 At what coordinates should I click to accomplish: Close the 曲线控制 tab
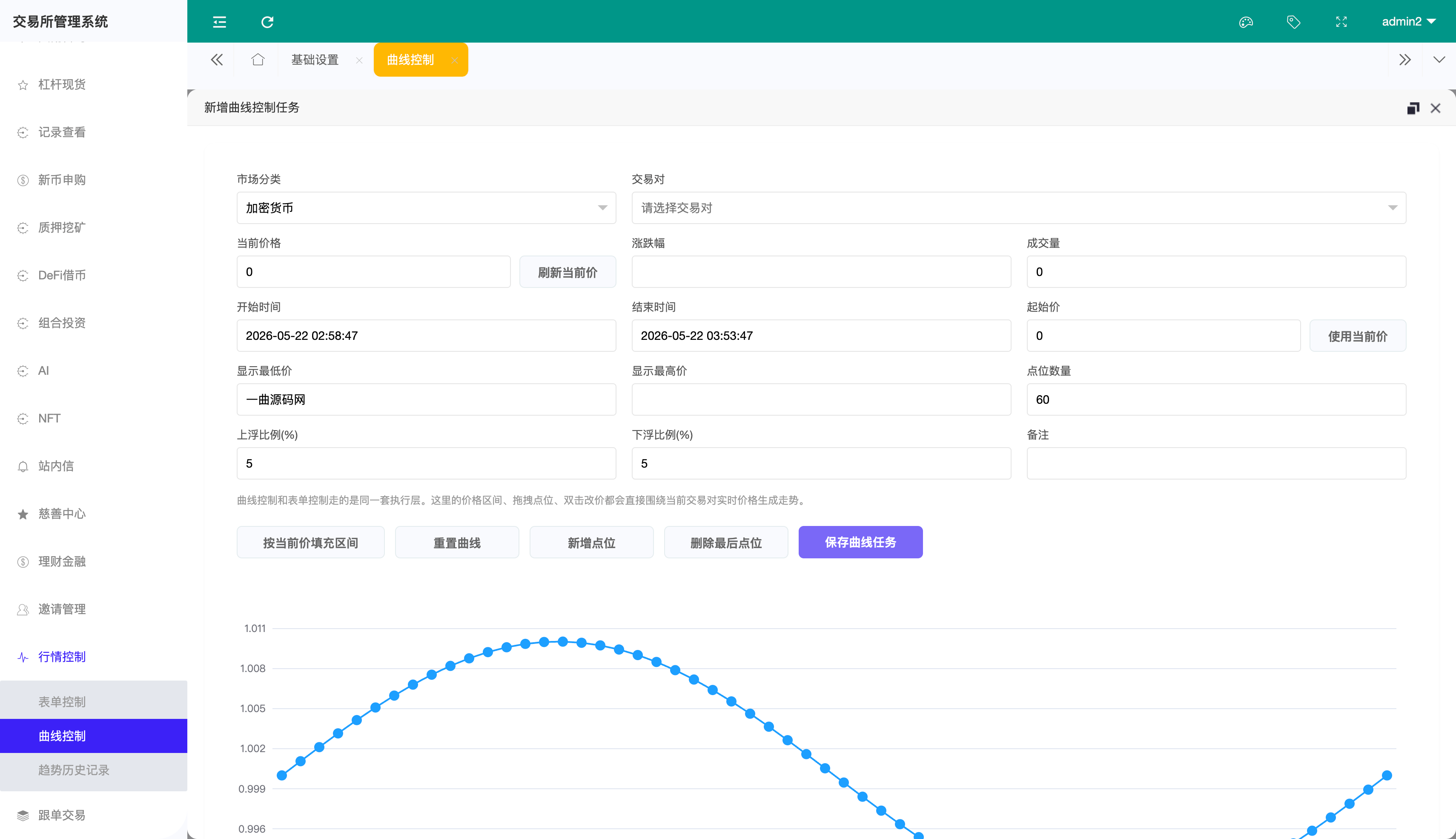pos(454,60)
